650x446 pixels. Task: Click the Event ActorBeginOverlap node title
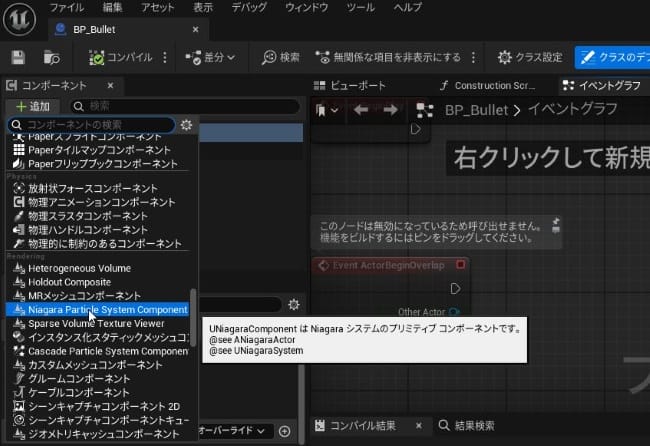[x=388, y=265]
